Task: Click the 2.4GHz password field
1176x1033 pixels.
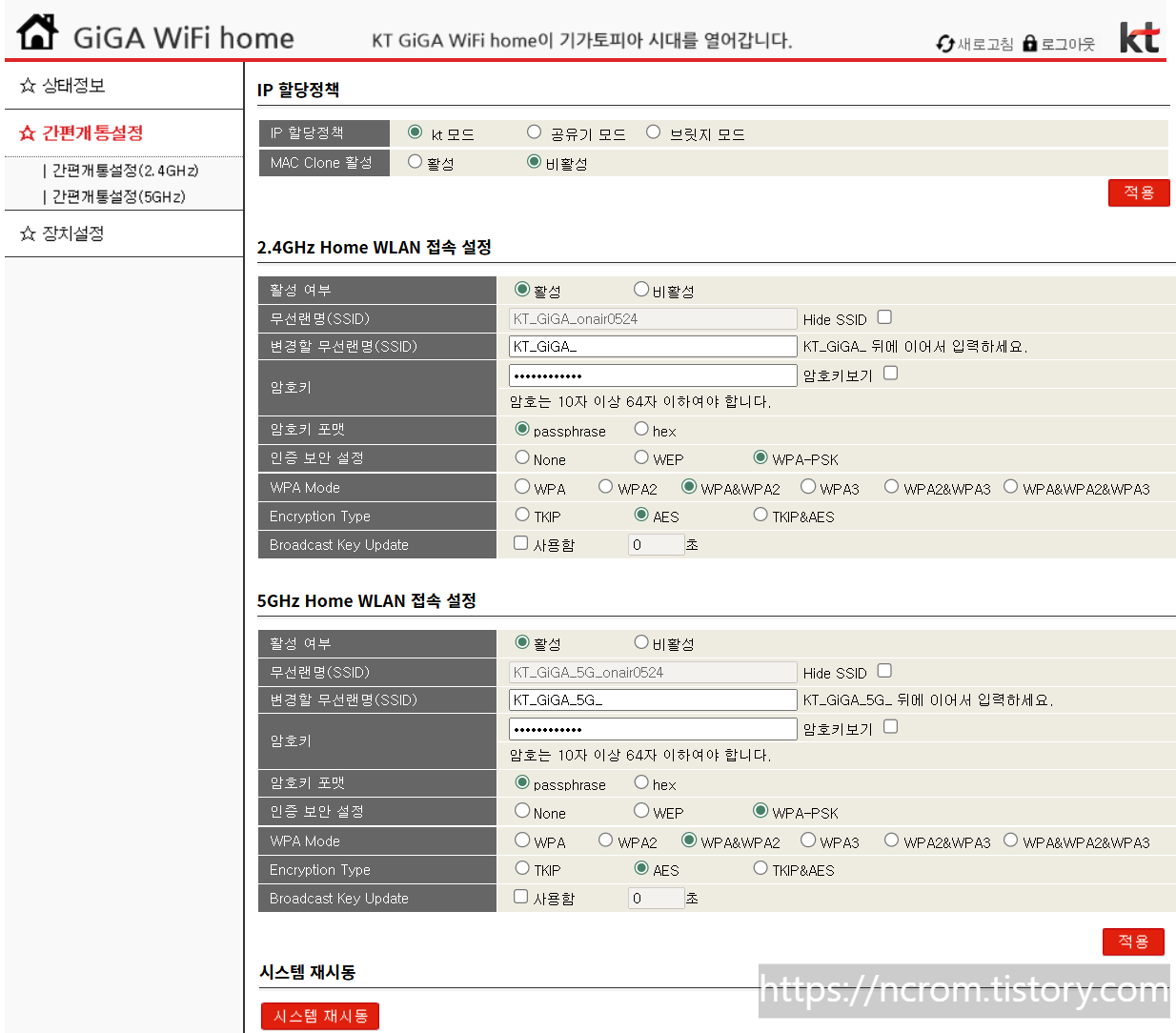Action: tap(653, 375)
